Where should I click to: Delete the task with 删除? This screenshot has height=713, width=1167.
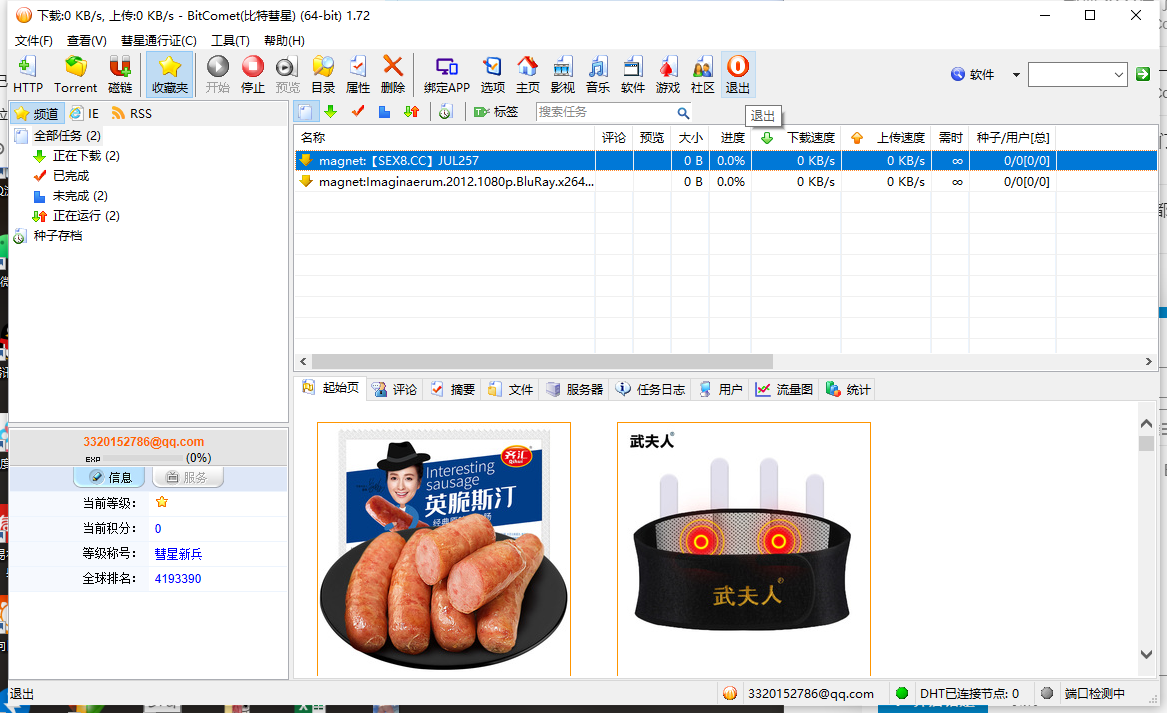pyautogui.click(x=392, y=74)
